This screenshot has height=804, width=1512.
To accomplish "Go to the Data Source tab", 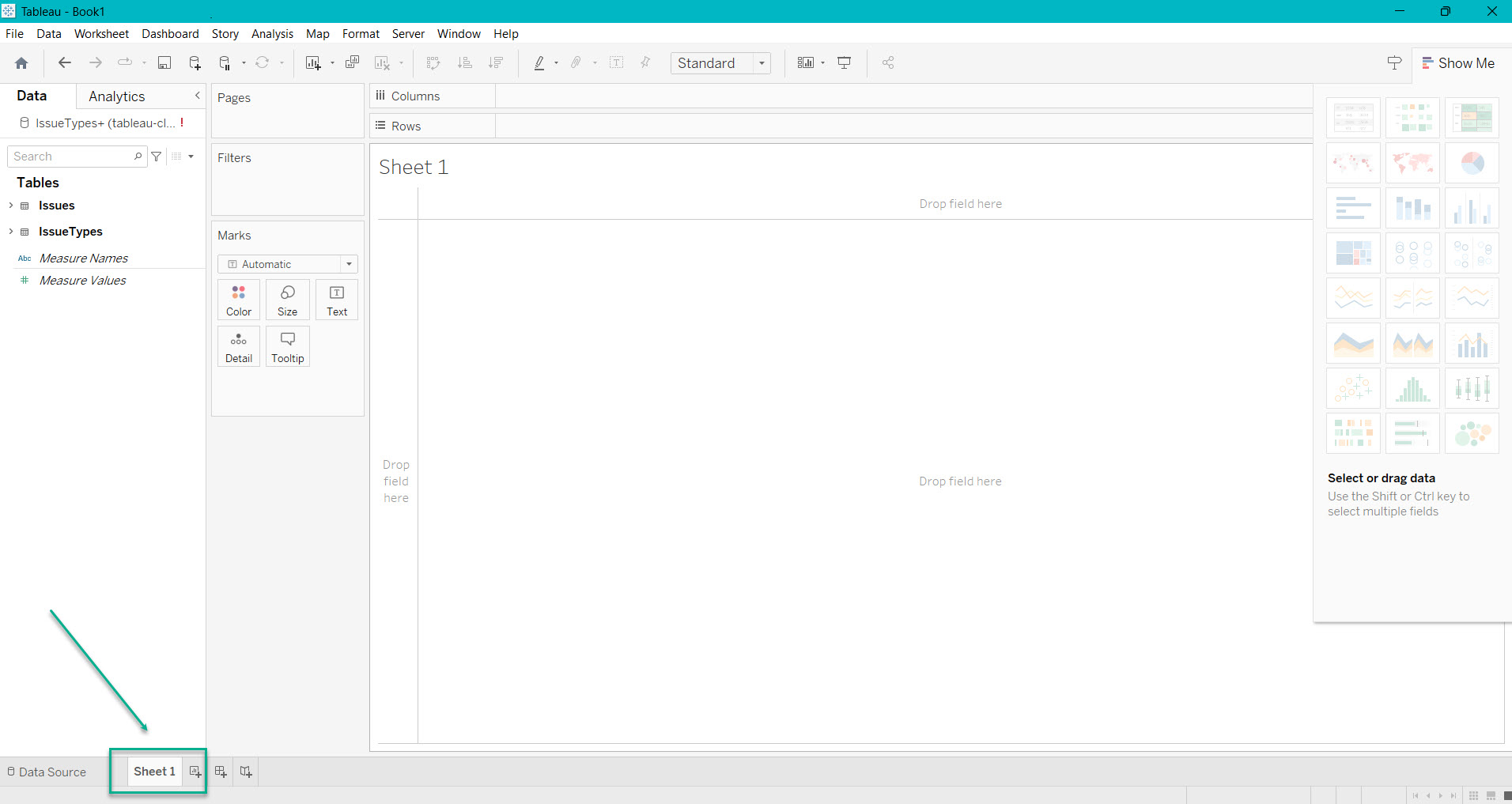I will pos(47,772).
